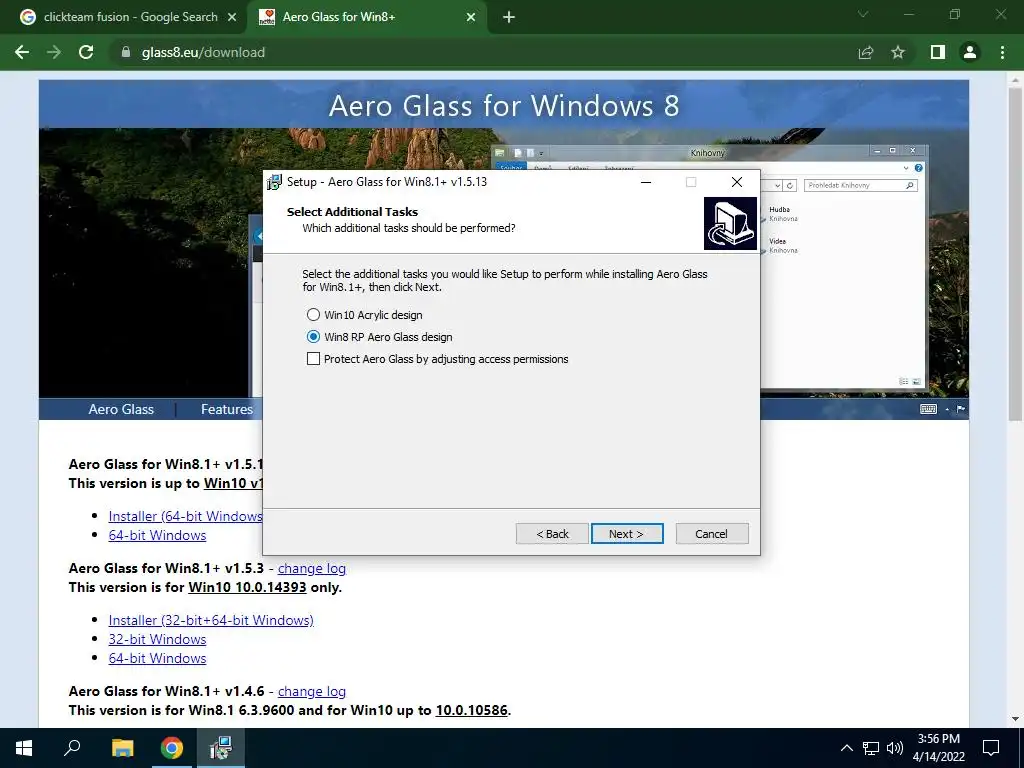Click the scrollbar up arrow
The image size is (1024, 768).
pos(1015,78)
